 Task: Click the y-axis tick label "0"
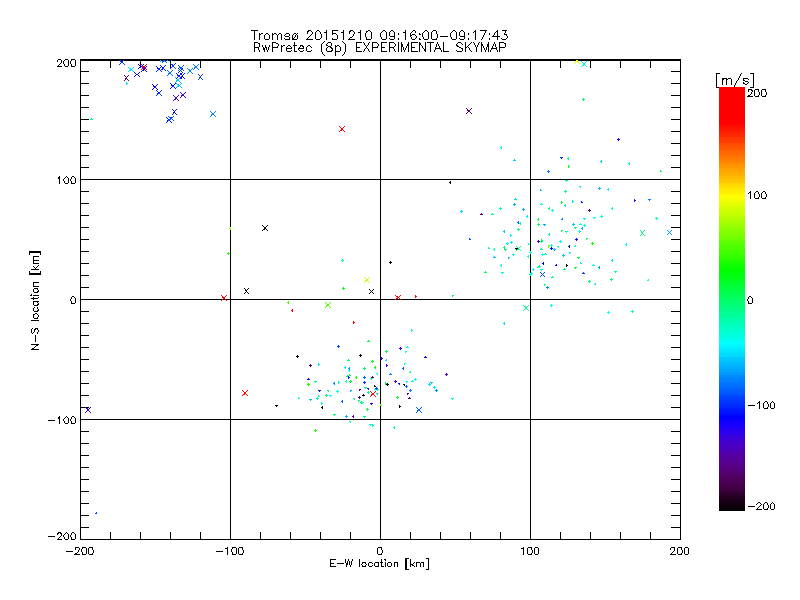pyautogui.click(x=73, y=300)
